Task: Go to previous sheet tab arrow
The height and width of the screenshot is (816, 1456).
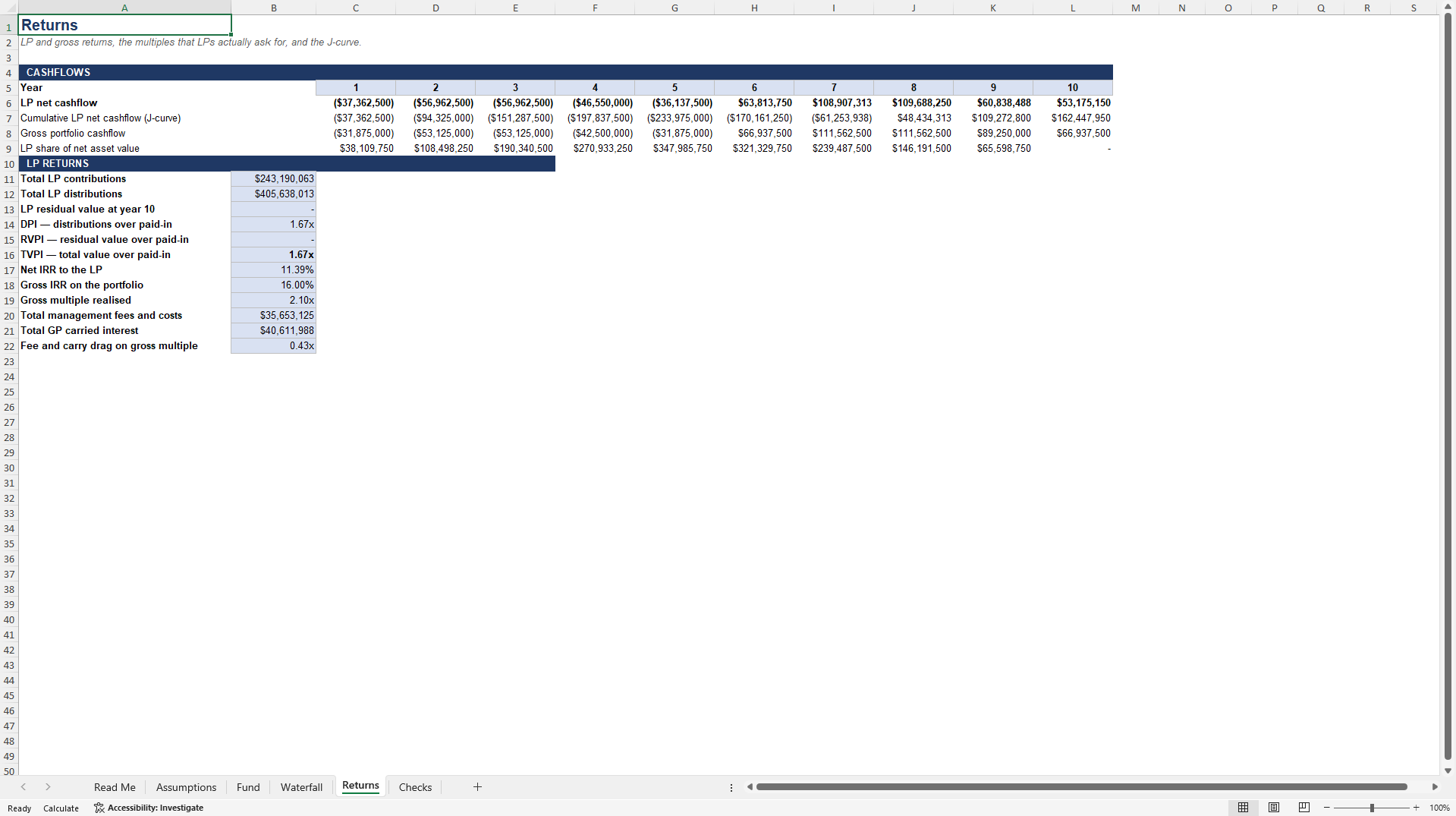Action: (x=24, y=787)
